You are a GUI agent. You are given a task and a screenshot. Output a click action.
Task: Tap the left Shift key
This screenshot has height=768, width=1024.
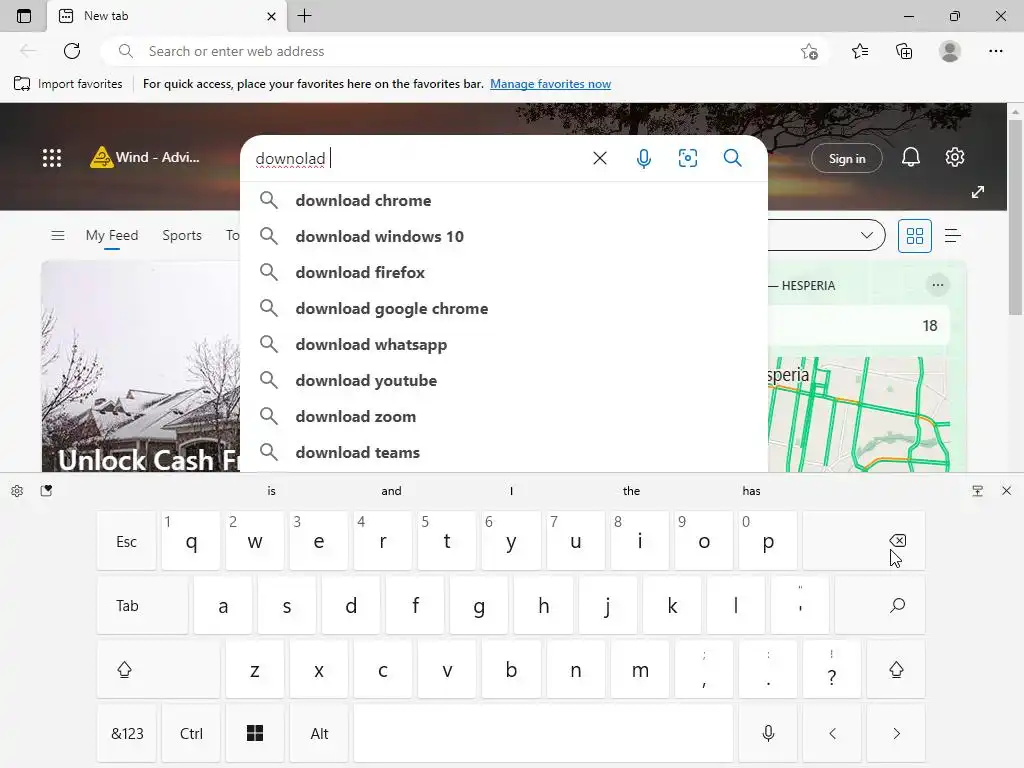click(159, 669)
